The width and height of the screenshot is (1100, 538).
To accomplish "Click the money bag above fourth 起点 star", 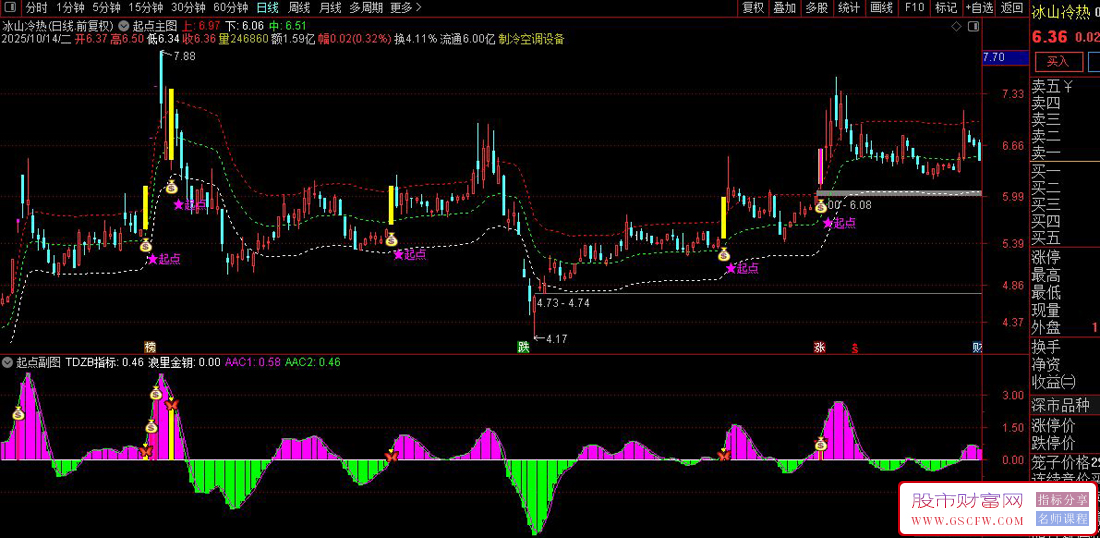I will tap(724, 255).
